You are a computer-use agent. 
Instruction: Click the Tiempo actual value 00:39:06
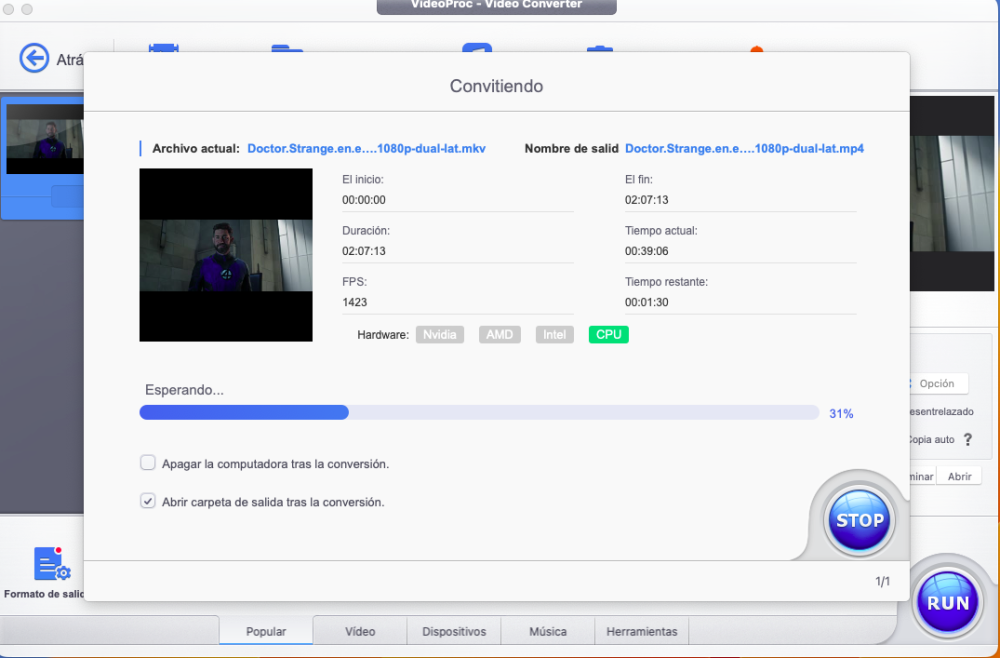[x=647, y=251]
